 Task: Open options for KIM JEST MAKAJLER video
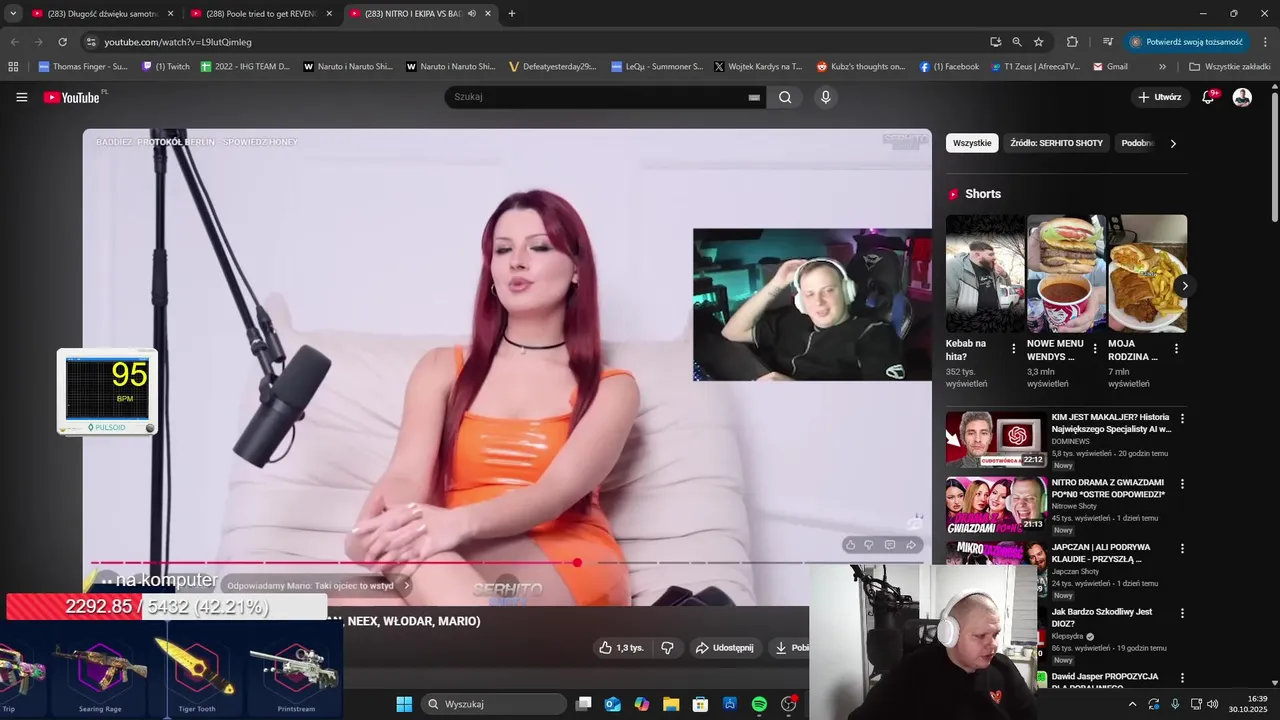pyautogui.click(x=1182, y=419)
